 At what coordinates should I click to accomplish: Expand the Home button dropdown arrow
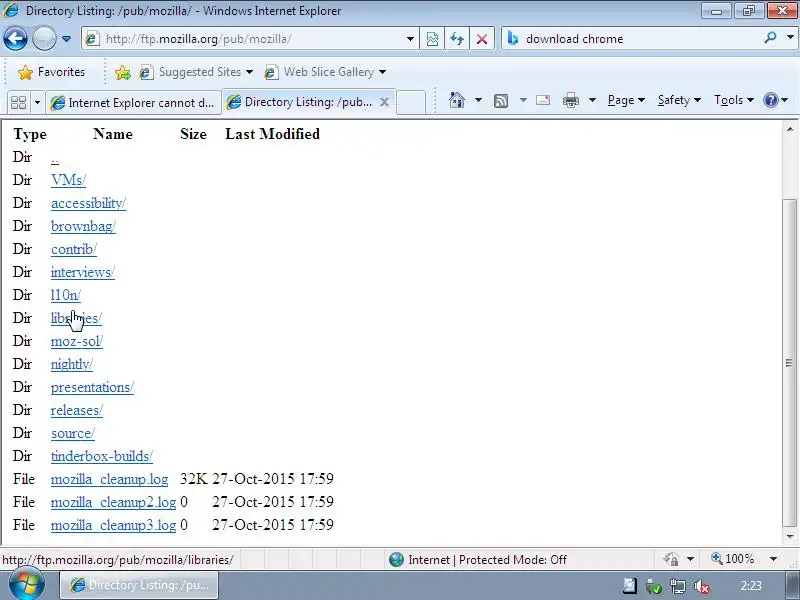click(478, 100)
